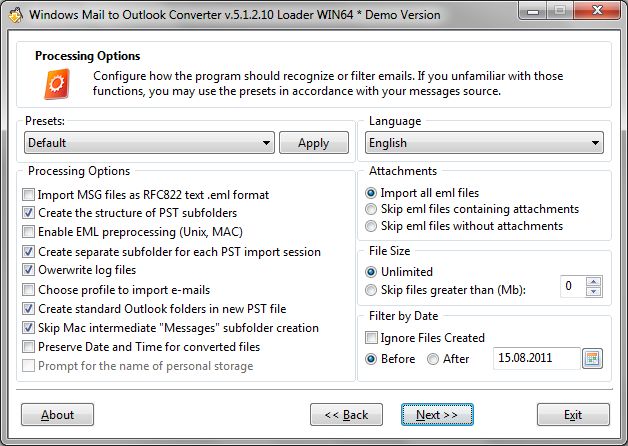Enable Ignore Files Created filter
Screen dimensions: 628x446
372,338
